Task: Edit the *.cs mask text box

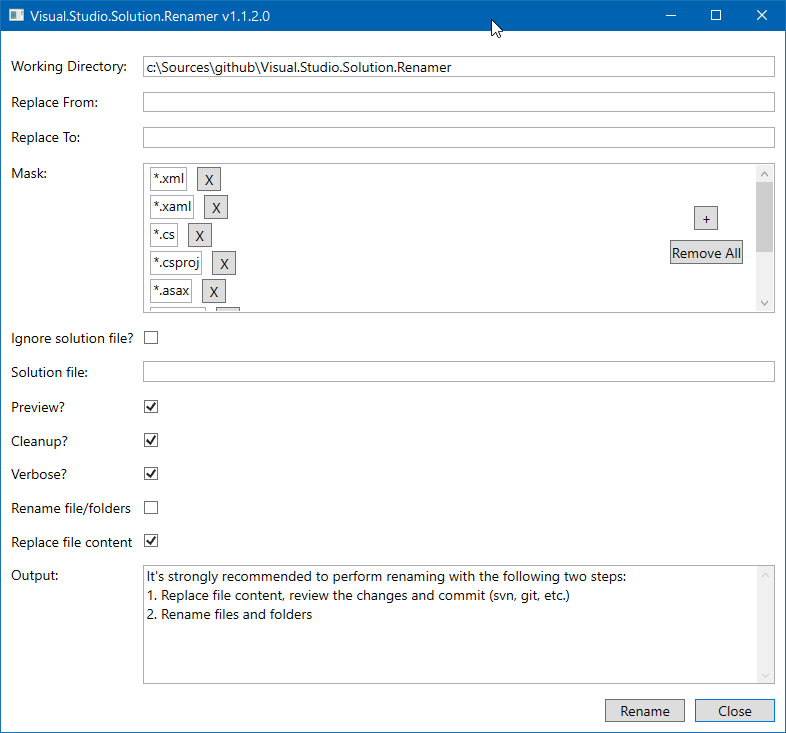Action: [164, 235]
